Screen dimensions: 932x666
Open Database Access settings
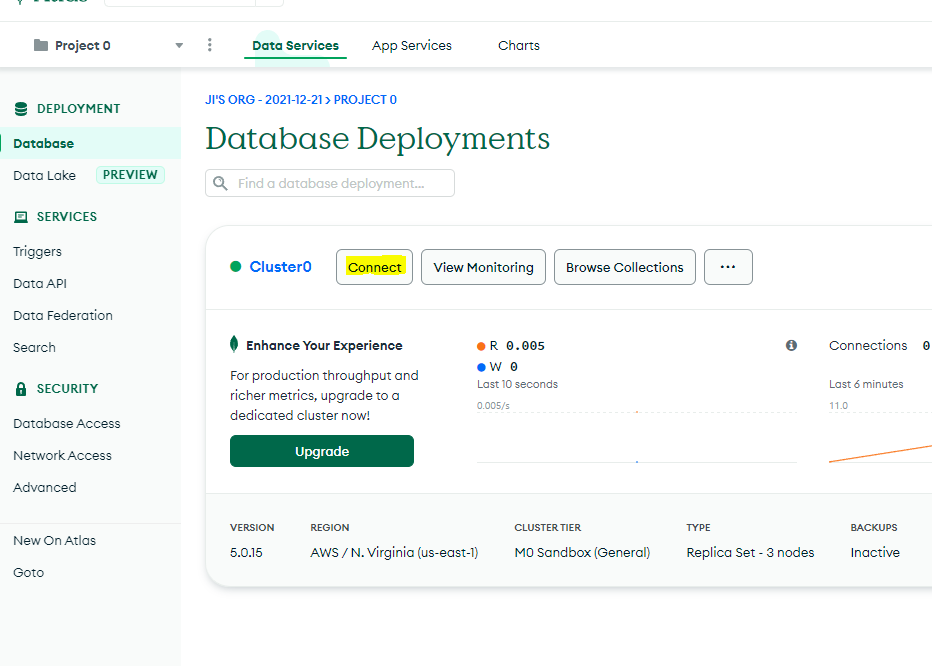tap(67, 424)
